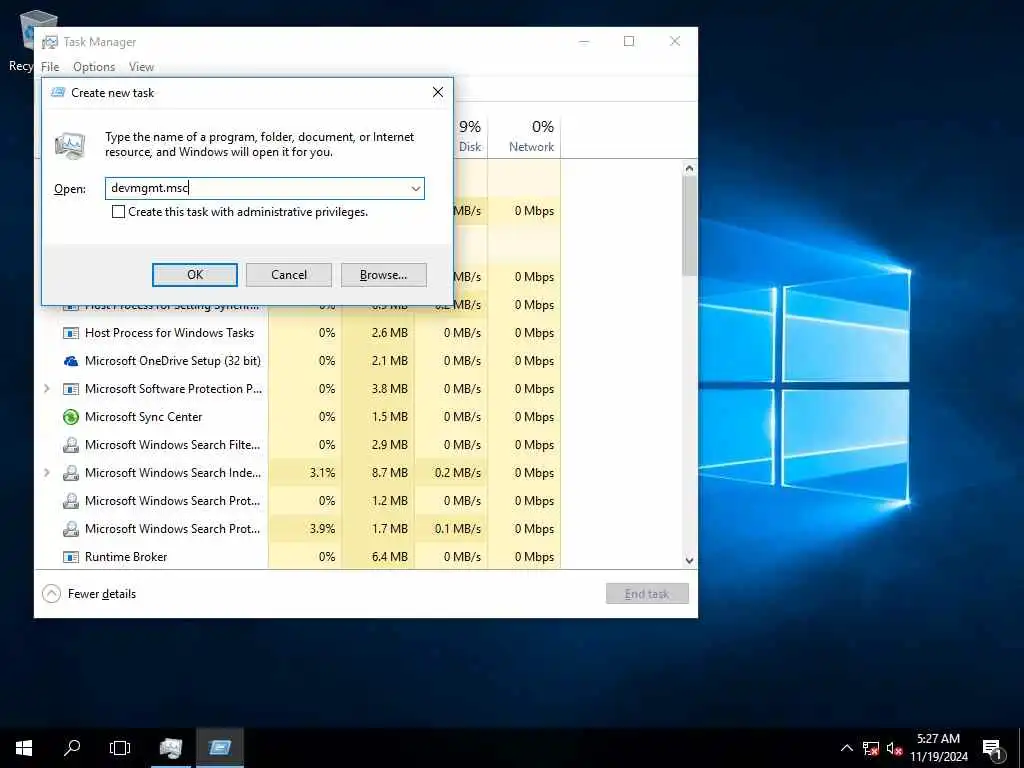1024x768 pixels.
Task: Click OK in Create new task dialog
Action: (x=195, y=275)
